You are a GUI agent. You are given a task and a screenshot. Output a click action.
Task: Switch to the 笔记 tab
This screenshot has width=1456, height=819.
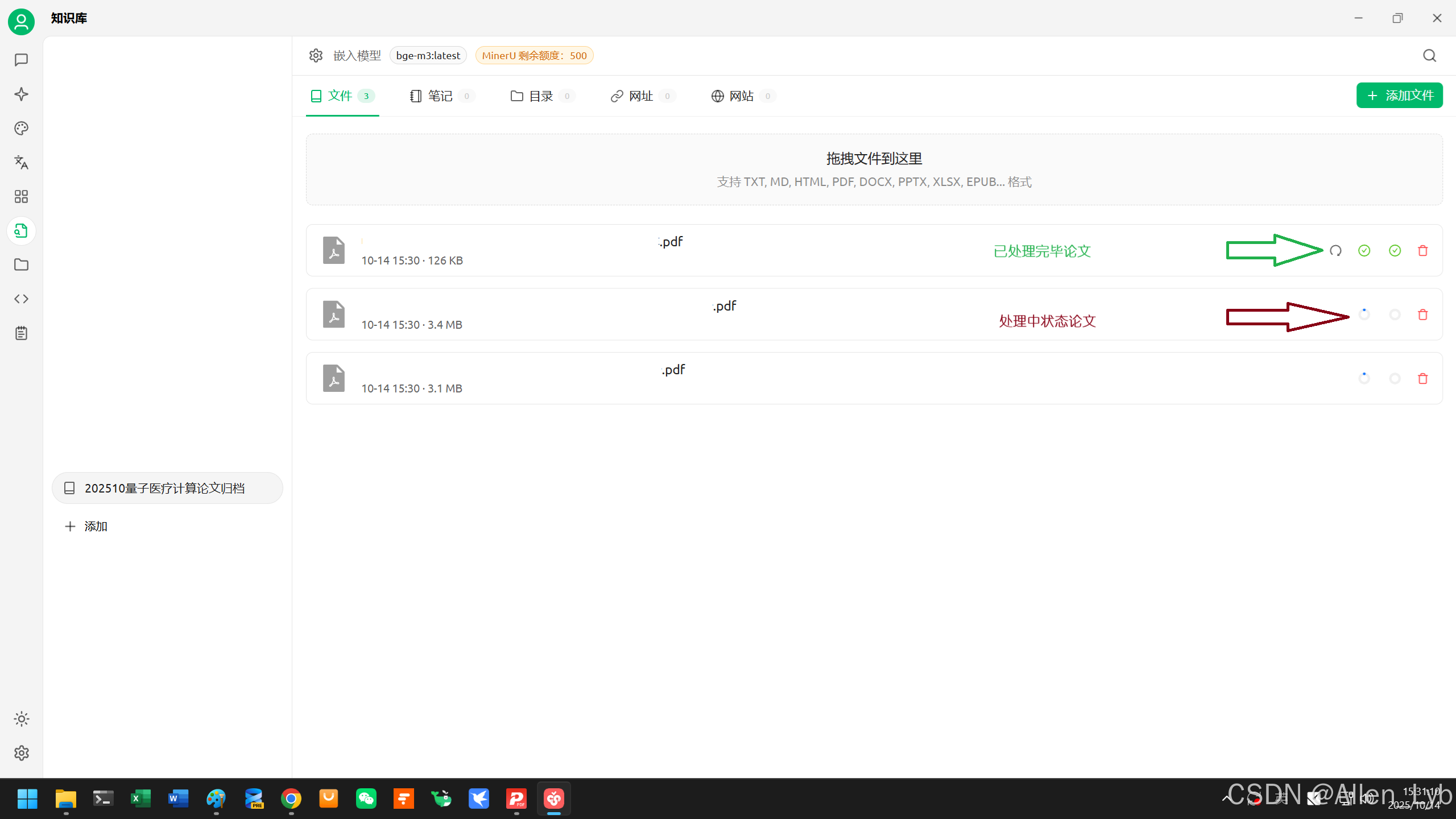pyautogui.click(x=440, y=96)
